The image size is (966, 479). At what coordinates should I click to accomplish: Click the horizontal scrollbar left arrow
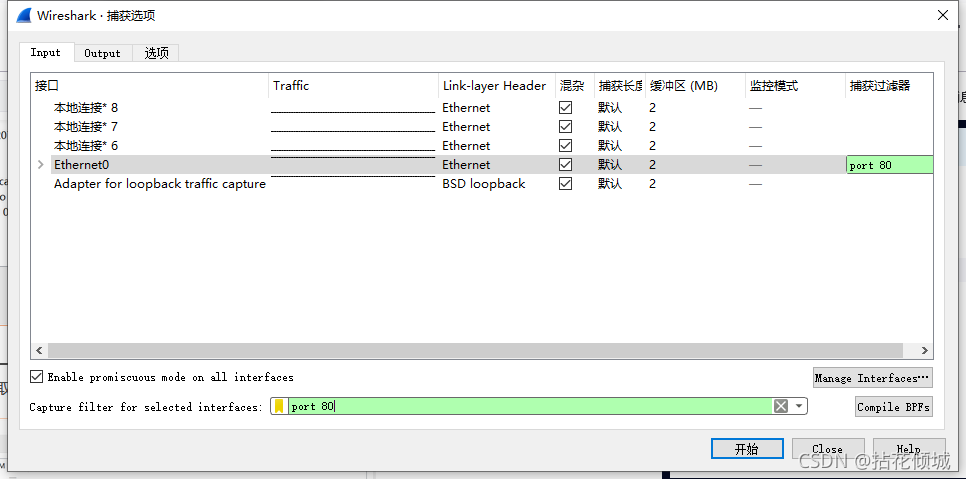click(39, 350)
